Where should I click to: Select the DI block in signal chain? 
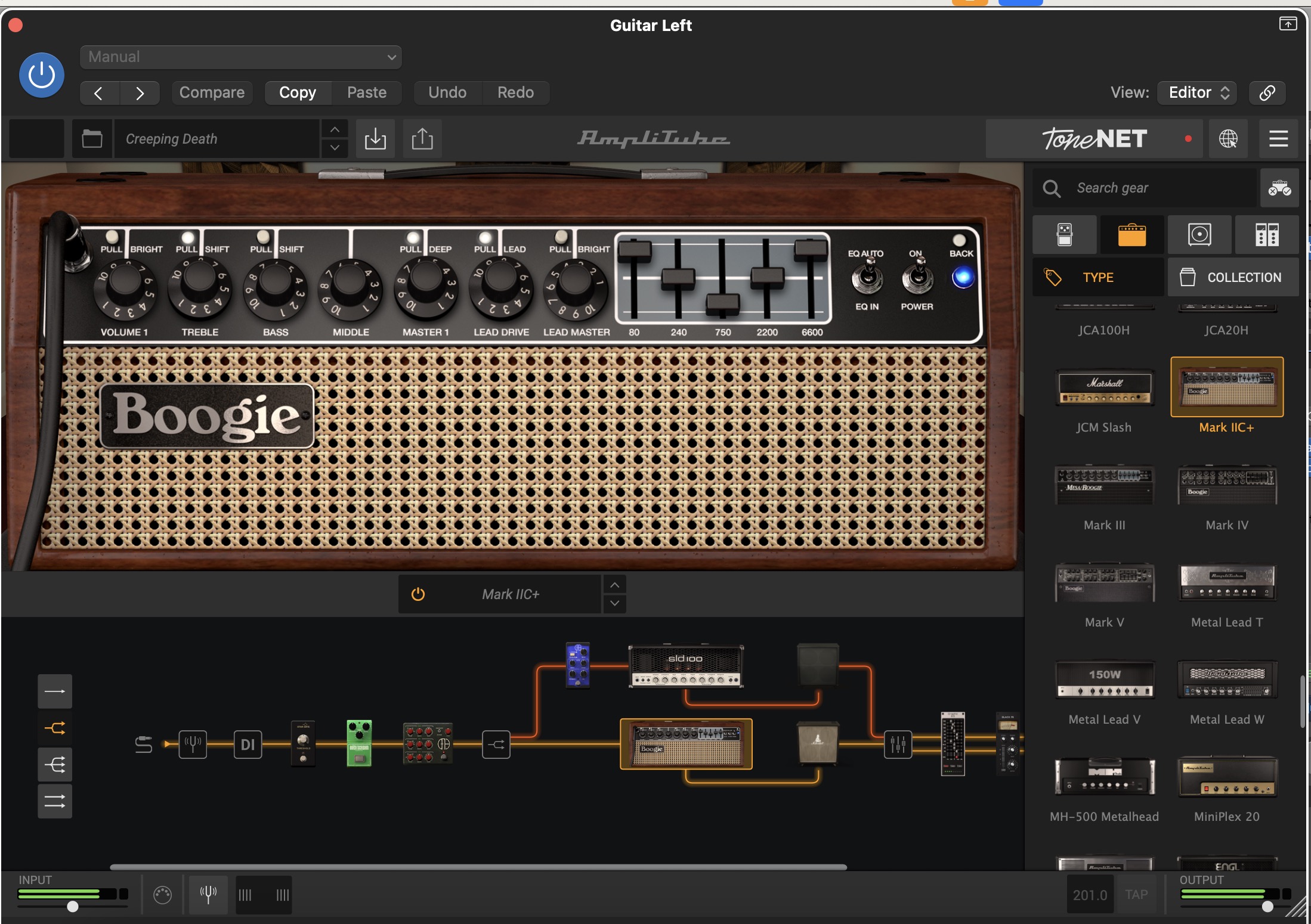click(248, 745)
